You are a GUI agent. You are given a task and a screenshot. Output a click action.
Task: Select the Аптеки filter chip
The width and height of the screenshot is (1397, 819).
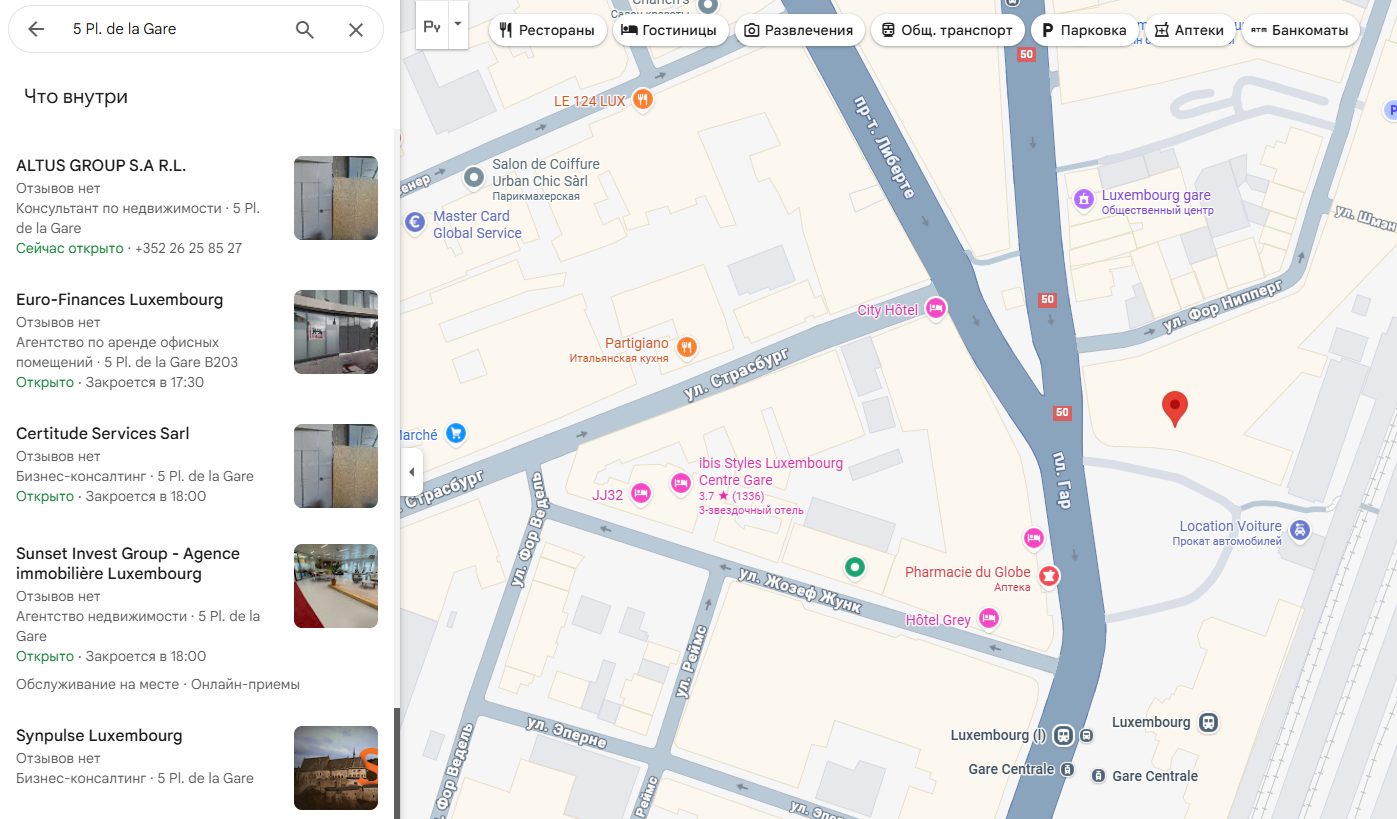(1189, 30)
